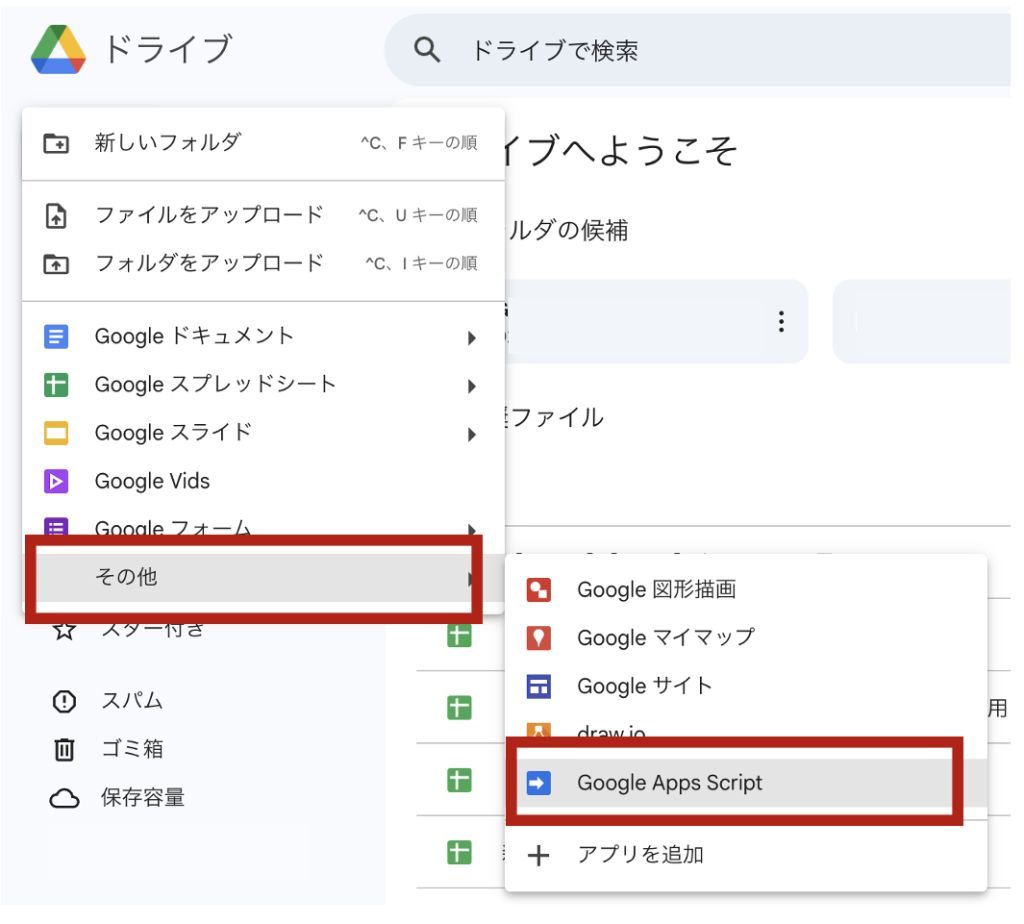Click the Google Vids purple icon
The height and width of the screenshot is (924, 1024).
pos(56,481)
